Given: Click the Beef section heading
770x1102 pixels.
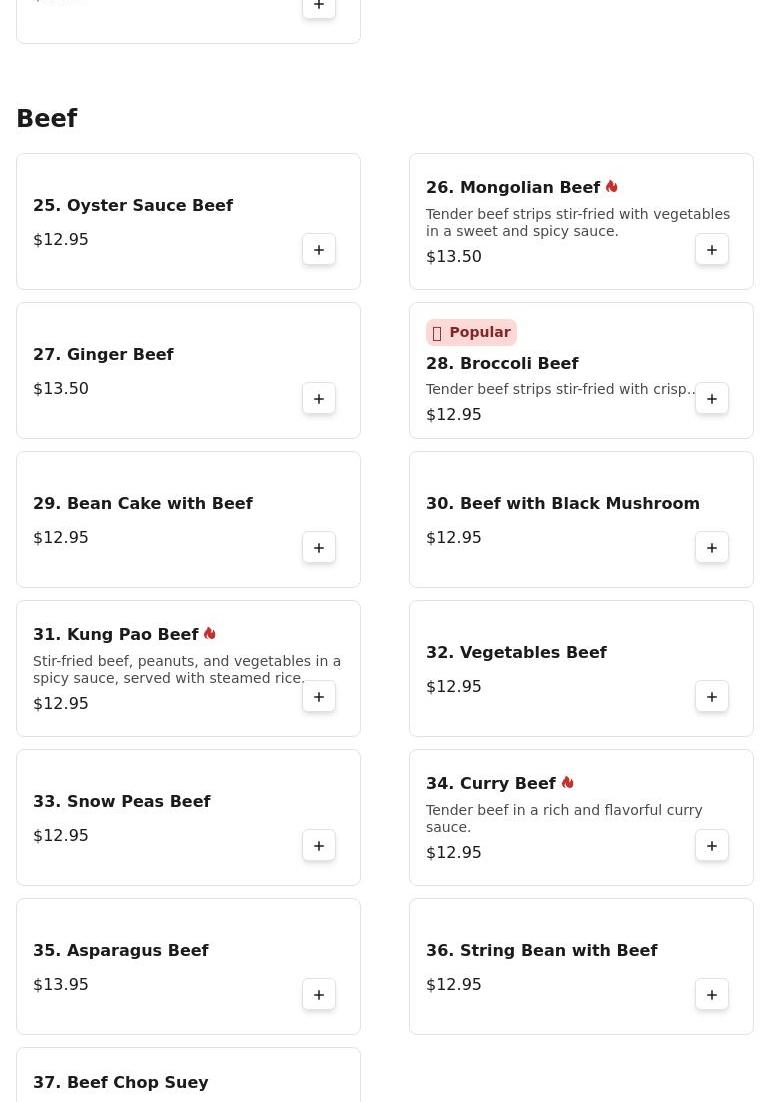Looking at the screenshot, I should pos(47,118).
